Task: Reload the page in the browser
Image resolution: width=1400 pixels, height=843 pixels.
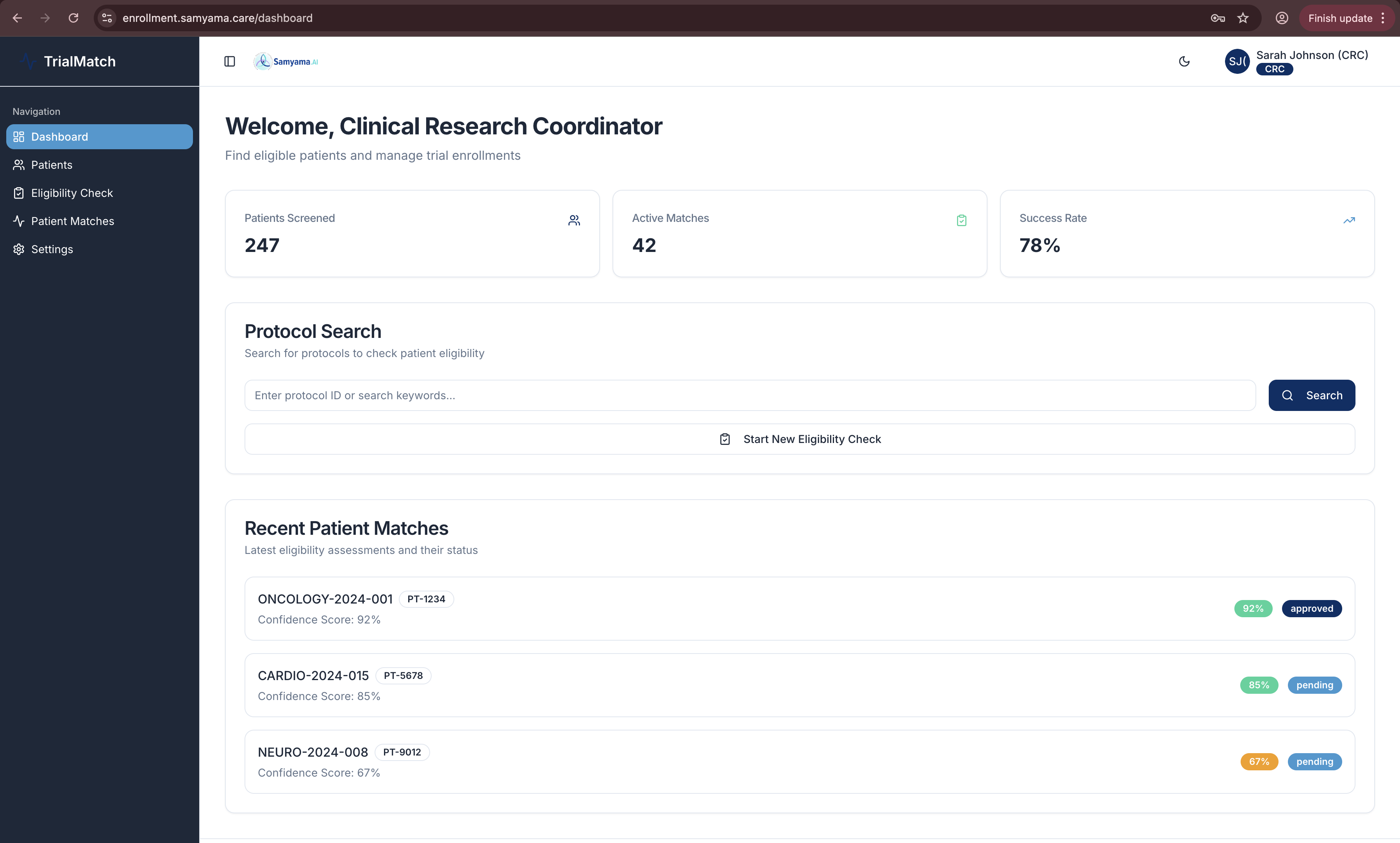Action: click(73, 18)
